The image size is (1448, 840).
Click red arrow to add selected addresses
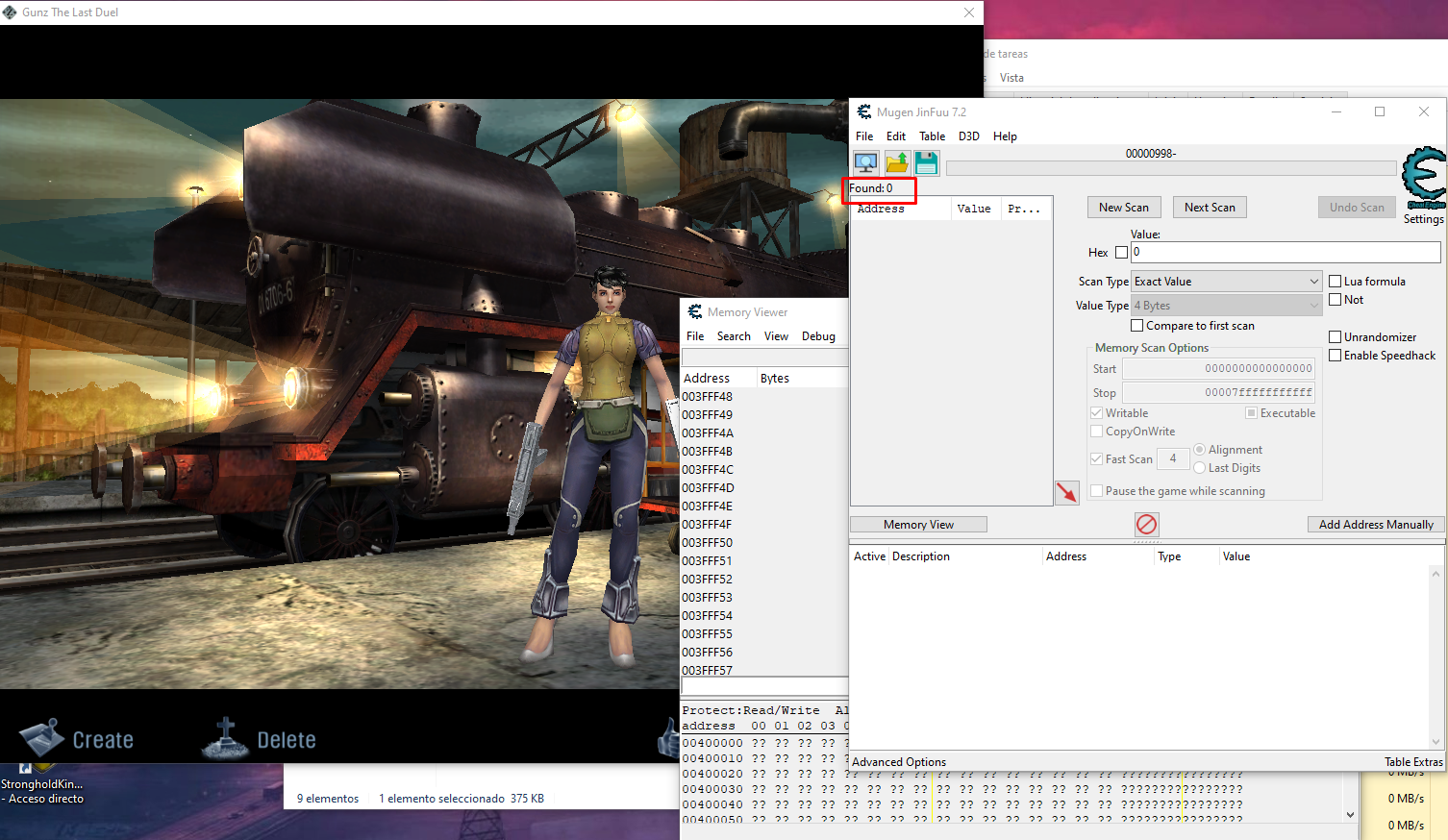pos(1066,492)
